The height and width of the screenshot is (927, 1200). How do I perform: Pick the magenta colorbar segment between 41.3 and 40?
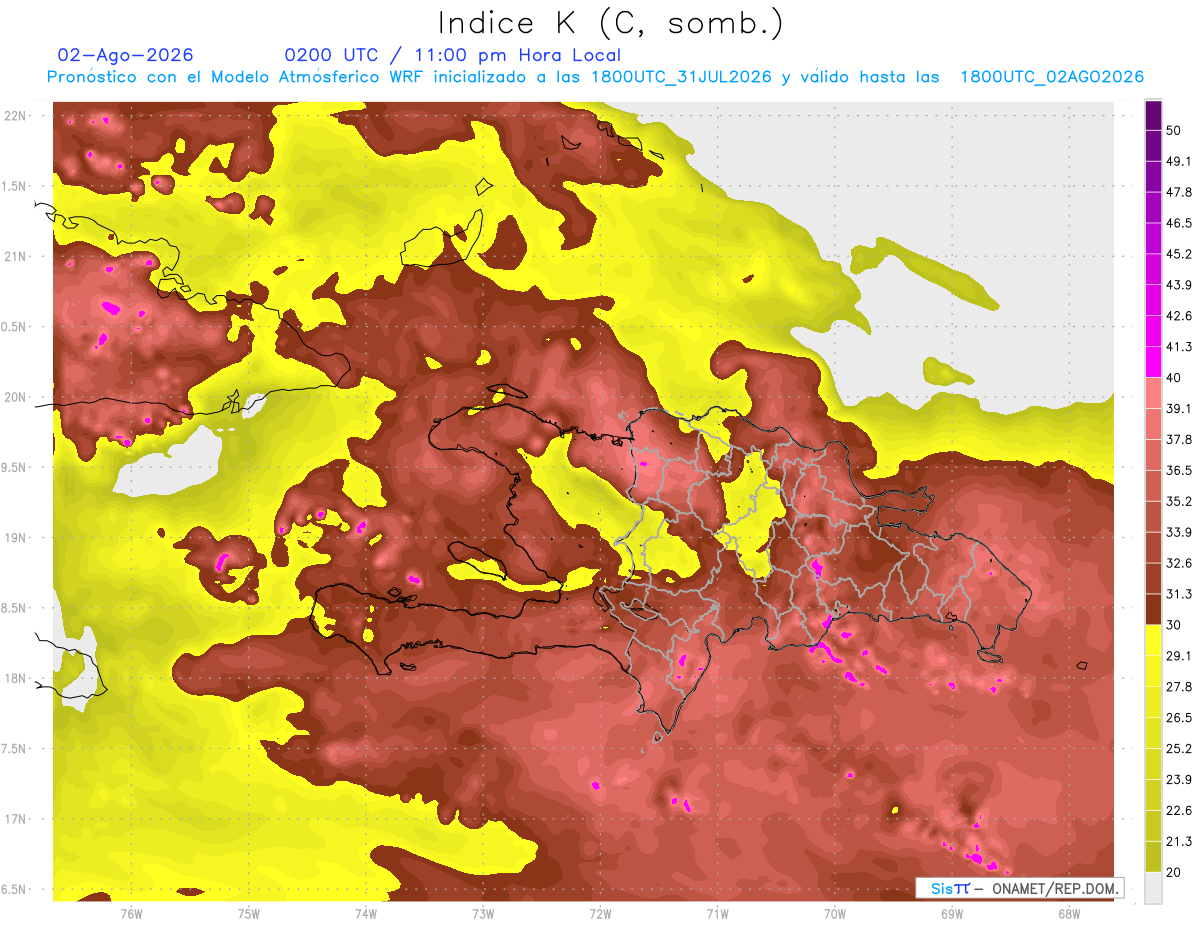tap(1153, 362)
